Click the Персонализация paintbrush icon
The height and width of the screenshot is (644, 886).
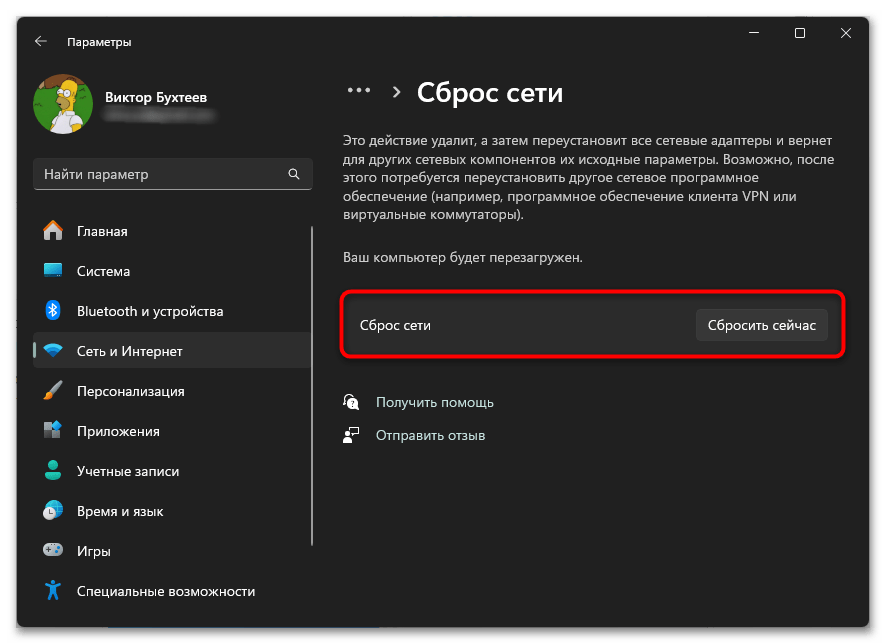(x=53, y=391)
